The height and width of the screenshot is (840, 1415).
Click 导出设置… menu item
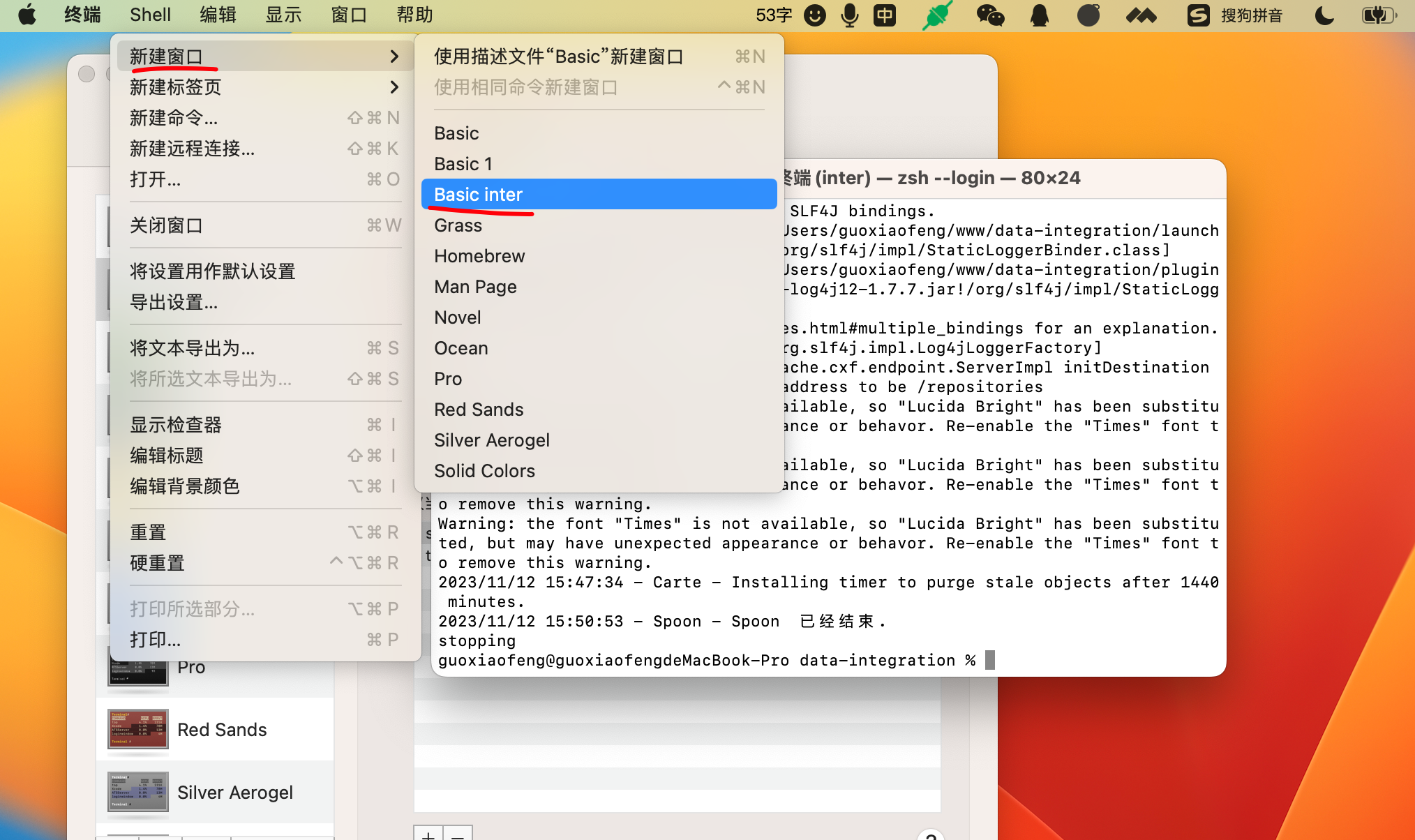tap(174, 302)
